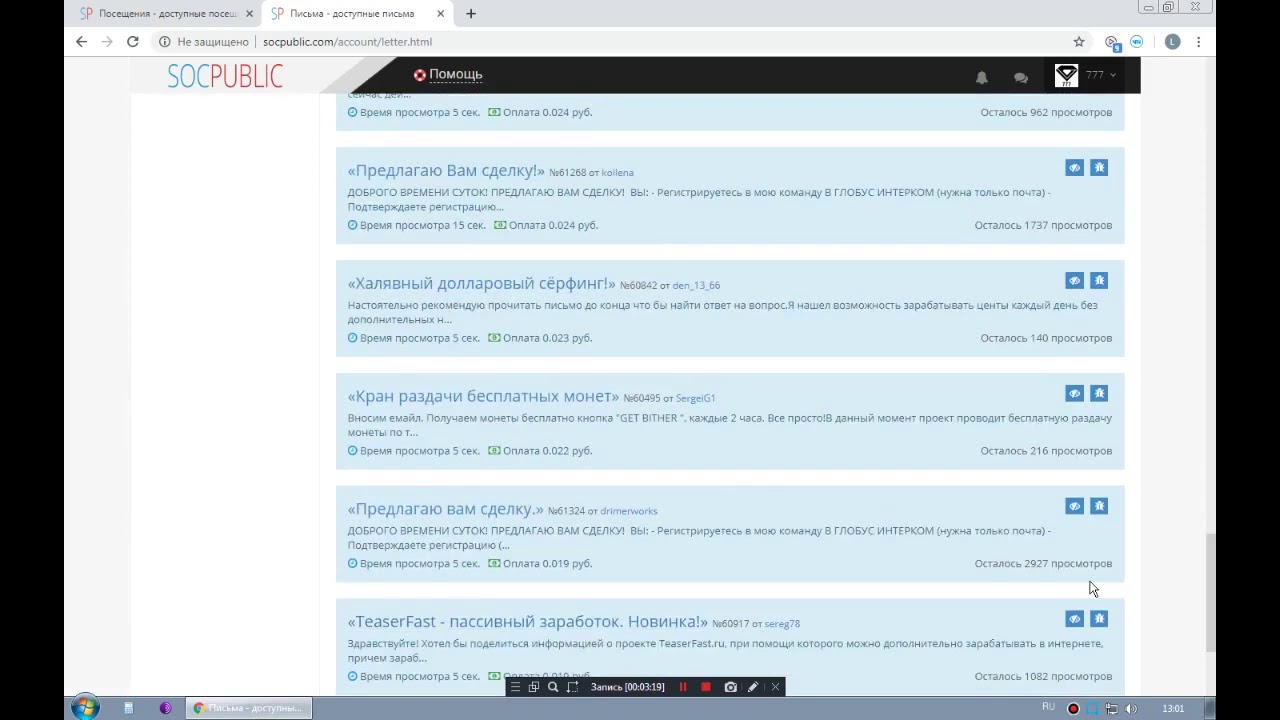Activate the recorder's pencil drawing tool
This screenshot has width=1280, height=720.
[753, 687]
